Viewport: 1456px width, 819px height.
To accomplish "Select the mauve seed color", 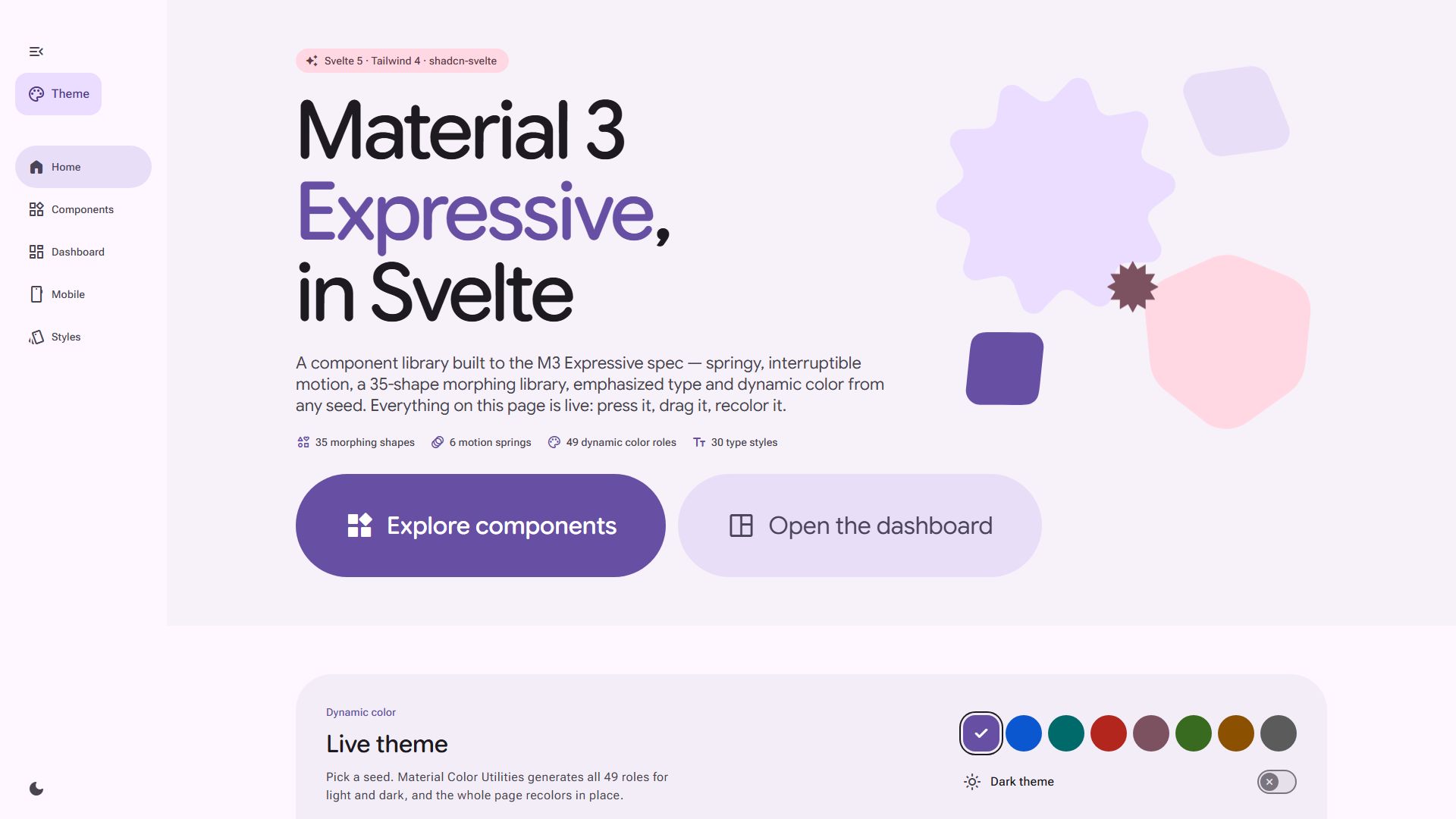I will click(1151, 733).
